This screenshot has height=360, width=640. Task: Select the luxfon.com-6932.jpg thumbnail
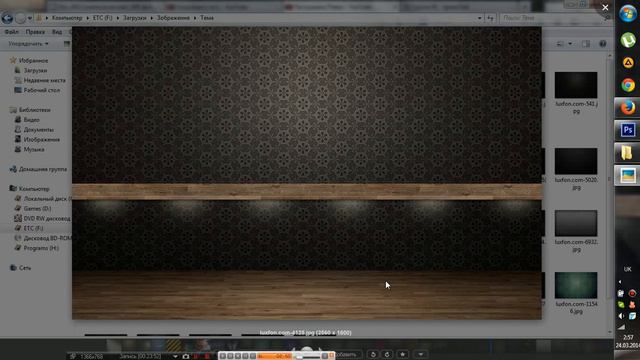pos(576,223)
